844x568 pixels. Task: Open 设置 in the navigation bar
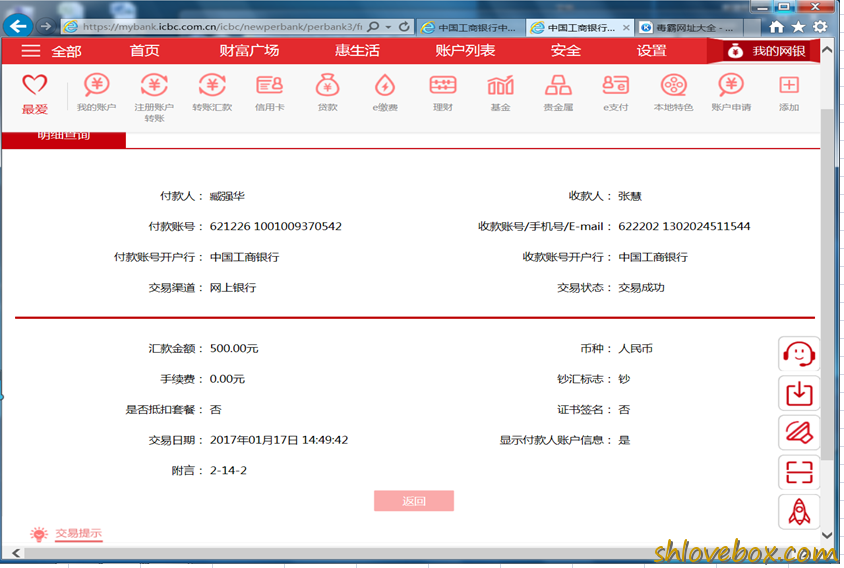tap(651, 51)
